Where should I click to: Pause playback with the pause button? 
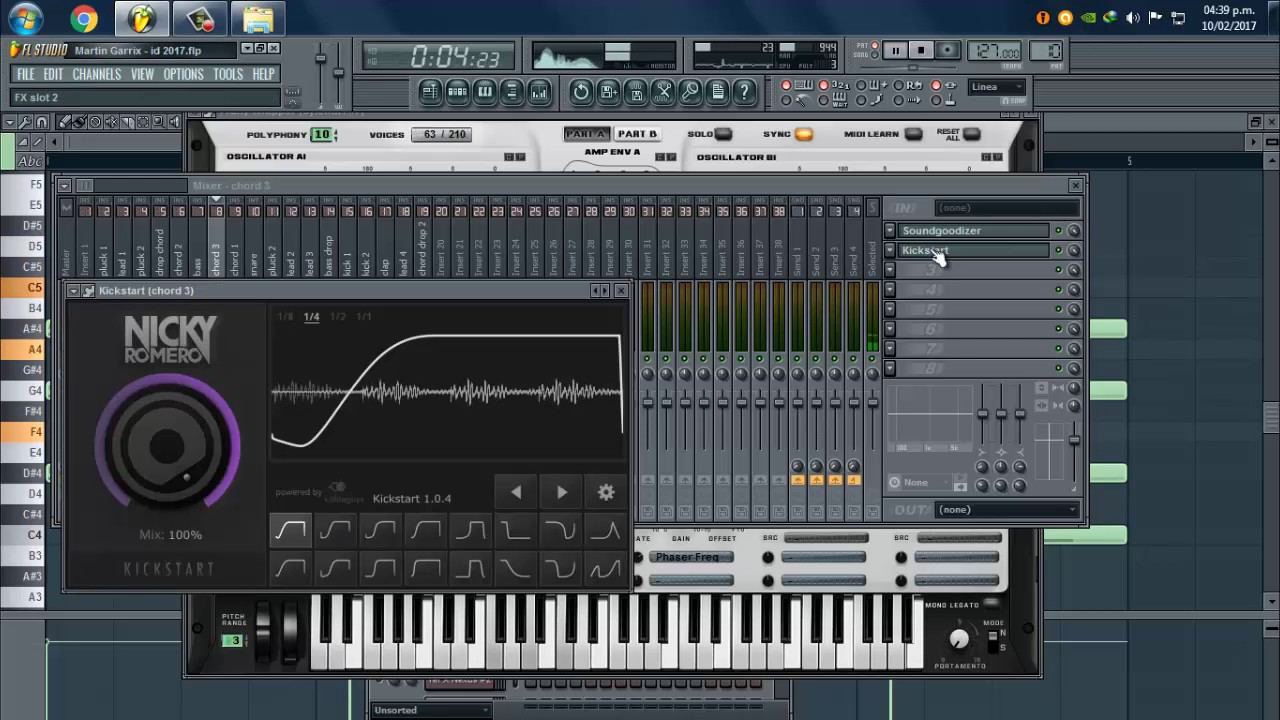coord(895,51)
